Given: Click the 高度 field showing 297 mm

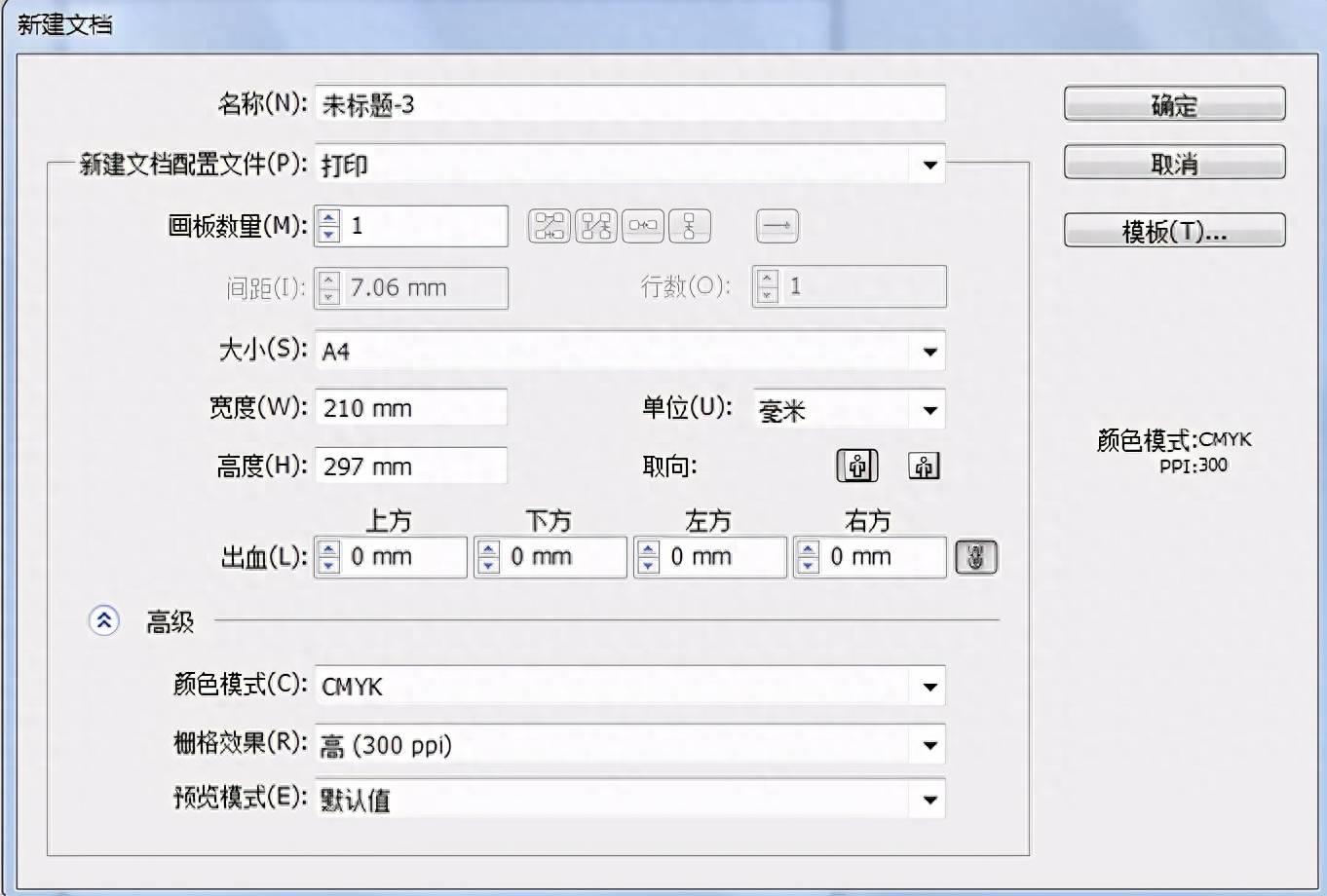Looking at the screenshot, I should point(410,466).
